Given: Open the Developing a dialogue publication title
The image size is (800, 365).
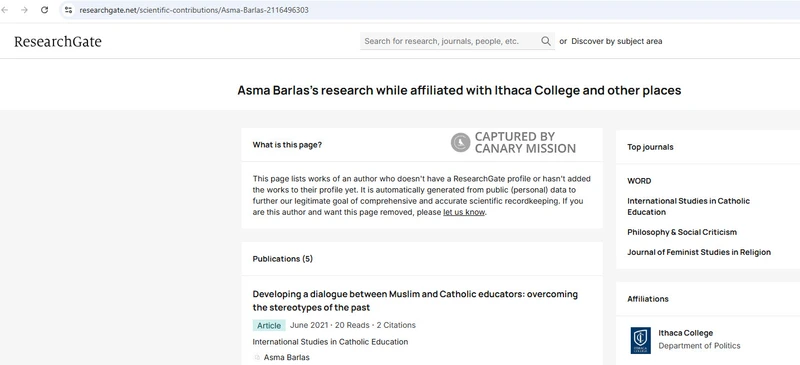Looking at the screenshot, I should [415, 301].
